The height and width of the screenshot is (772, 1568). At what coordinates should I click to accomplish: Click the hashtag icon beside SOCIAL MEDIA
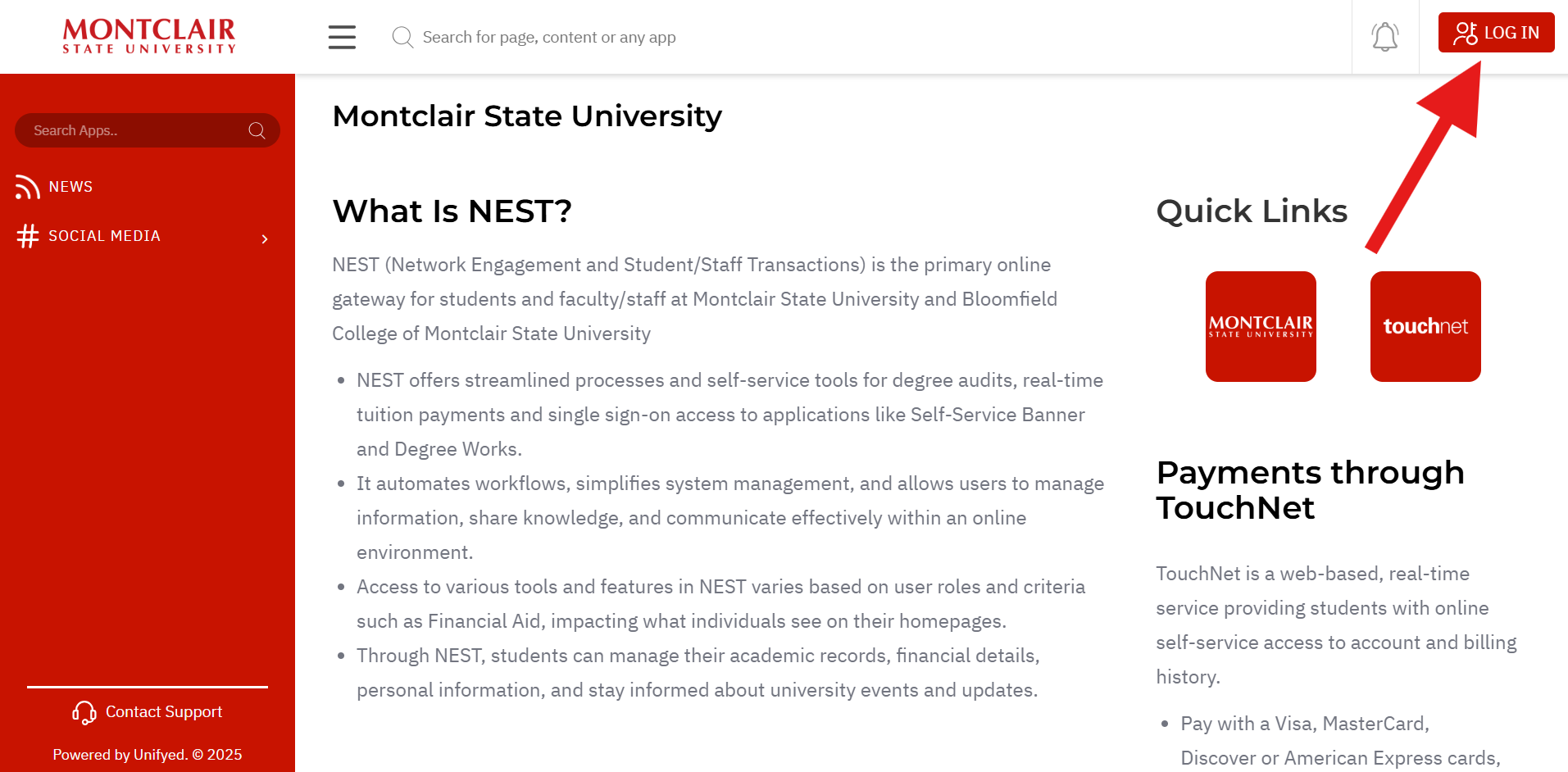pos(28,236)
